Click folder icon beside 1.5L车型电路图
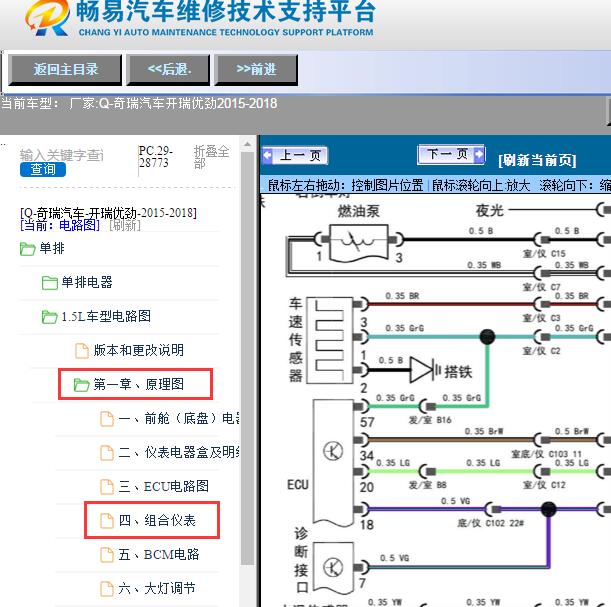611x607 pixels. (x=49, y=317)
